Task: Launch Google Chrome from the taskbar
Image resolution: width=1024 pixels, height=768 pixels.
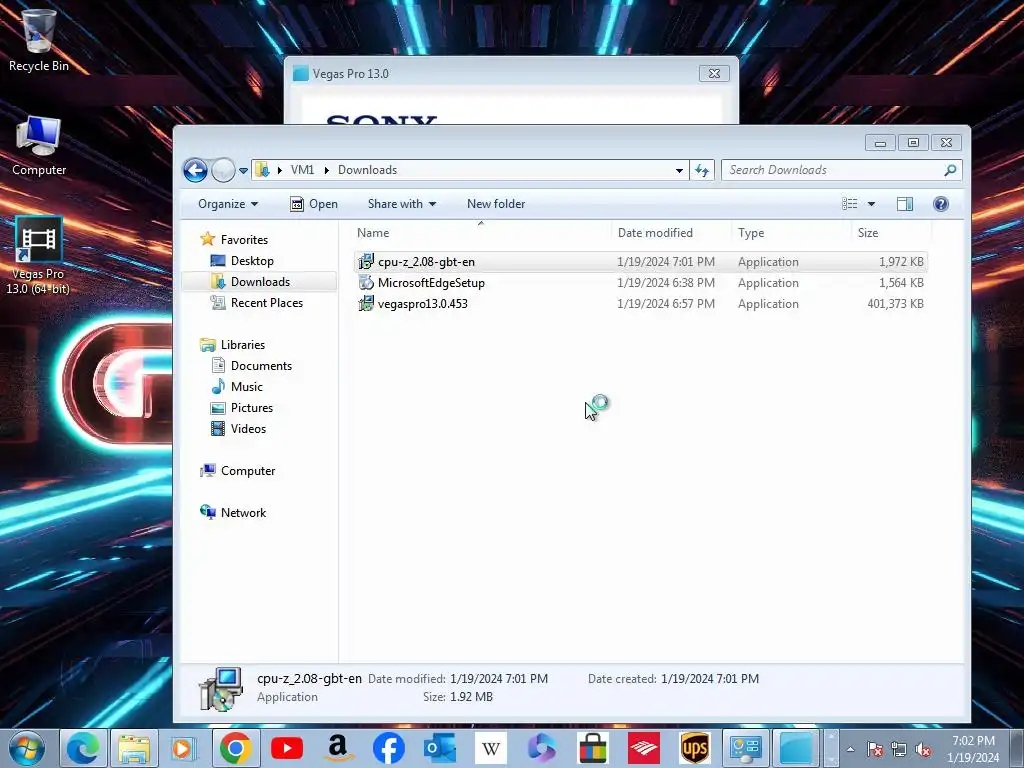Action: pyautogui.click(x=236, y=748)
